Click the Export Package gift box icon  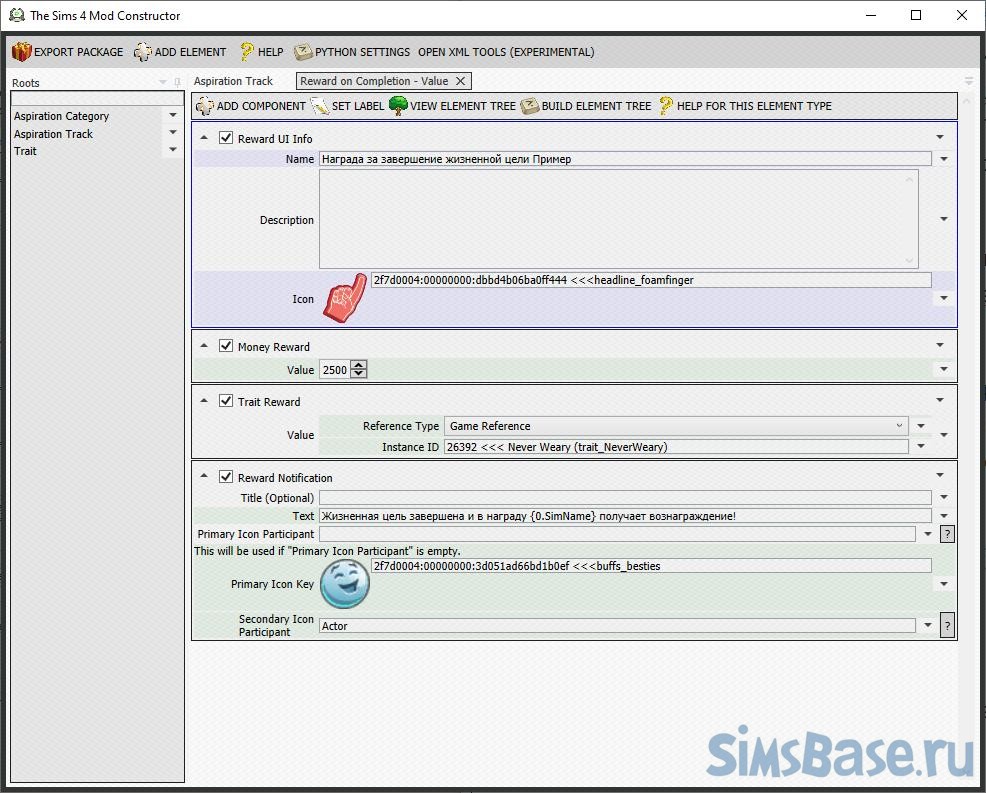[x=22, y=52]
